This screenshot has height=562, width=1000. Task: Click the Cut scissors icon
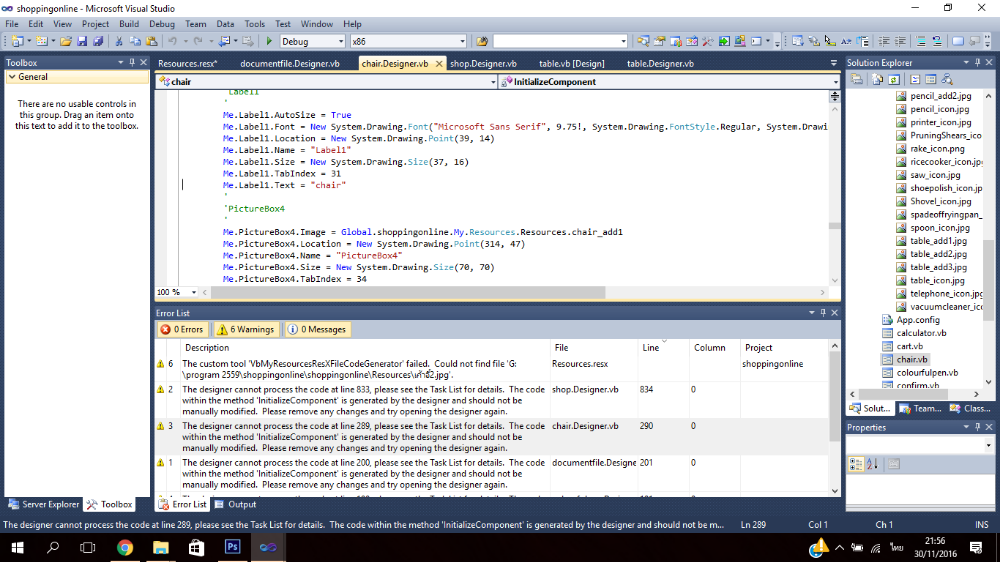point(119,41)
